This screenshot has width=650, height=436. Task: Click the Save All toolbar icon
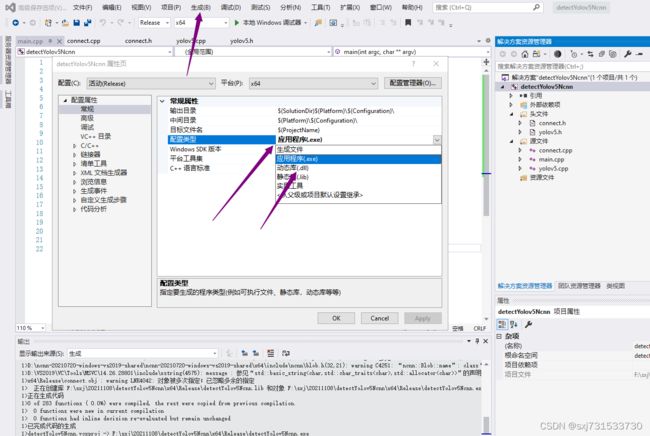click(x=87, y=23)
